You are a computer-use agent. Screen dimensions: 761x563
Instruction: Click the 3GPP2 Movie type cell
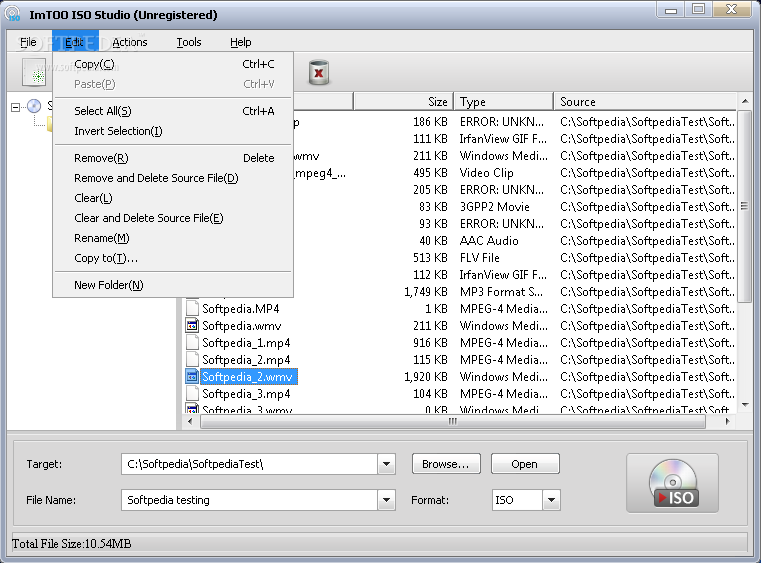(x=495, y=207)
